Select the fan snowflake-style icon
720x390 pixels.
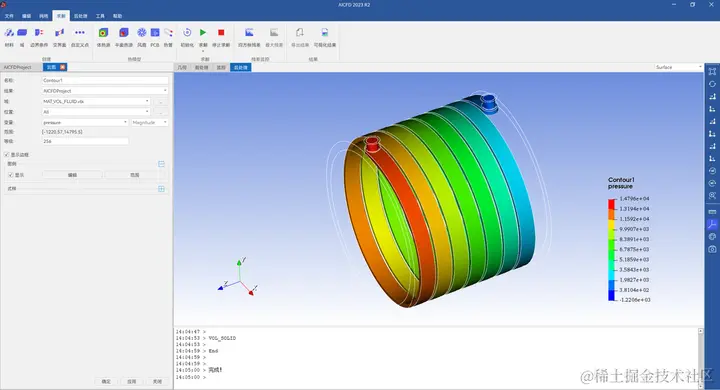(142, 33)
